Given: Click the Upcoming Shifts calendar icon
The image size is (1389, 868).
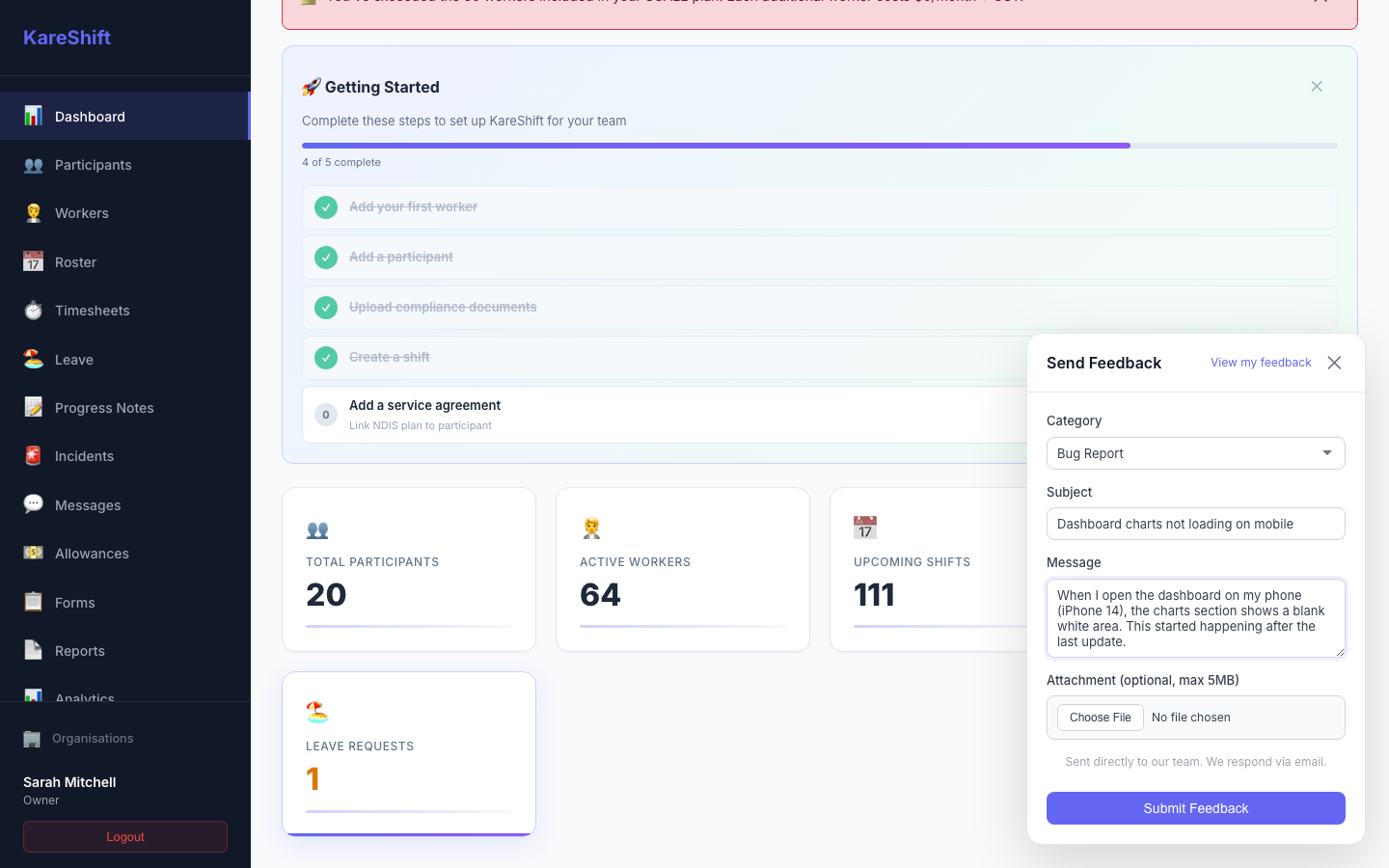Looking at the screenshot, I should [865, 528].
